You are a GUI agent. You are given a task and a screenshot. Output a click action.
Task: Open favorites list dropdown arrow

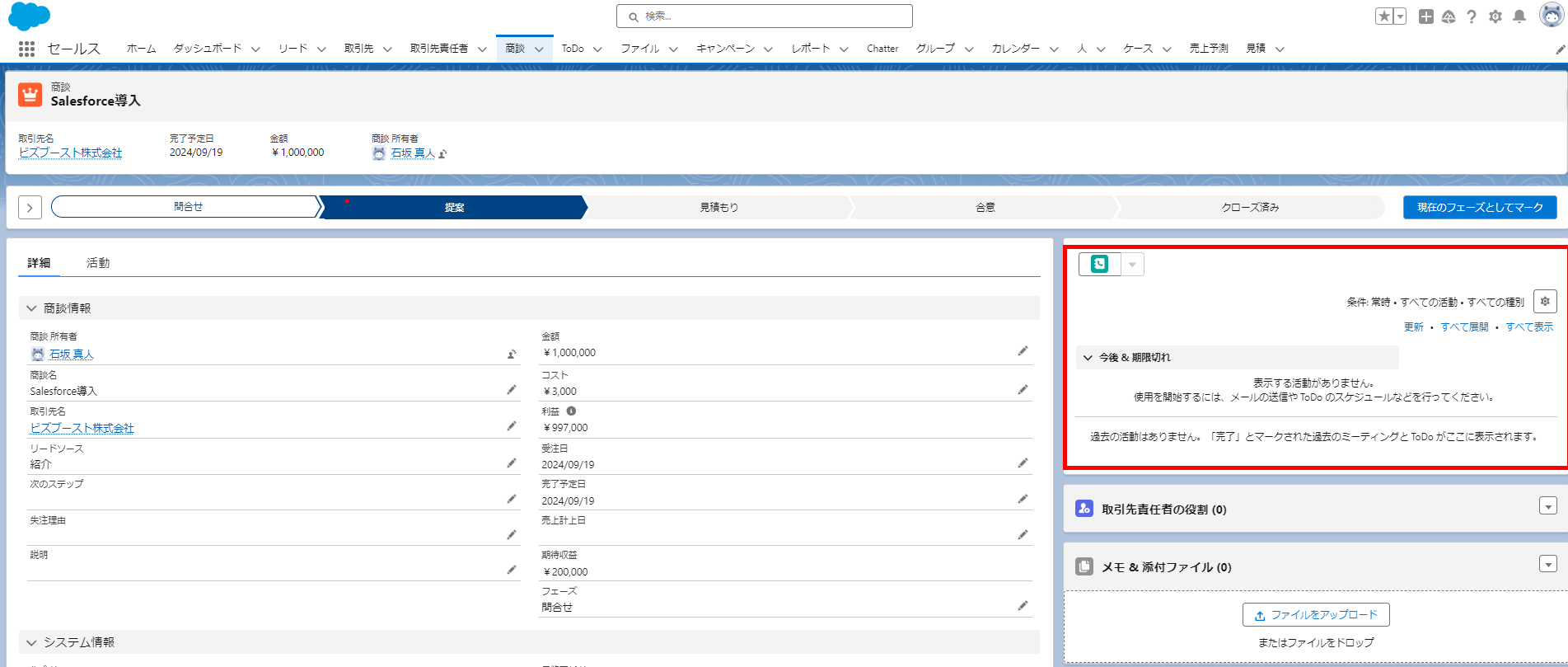tap(1400, 16)
